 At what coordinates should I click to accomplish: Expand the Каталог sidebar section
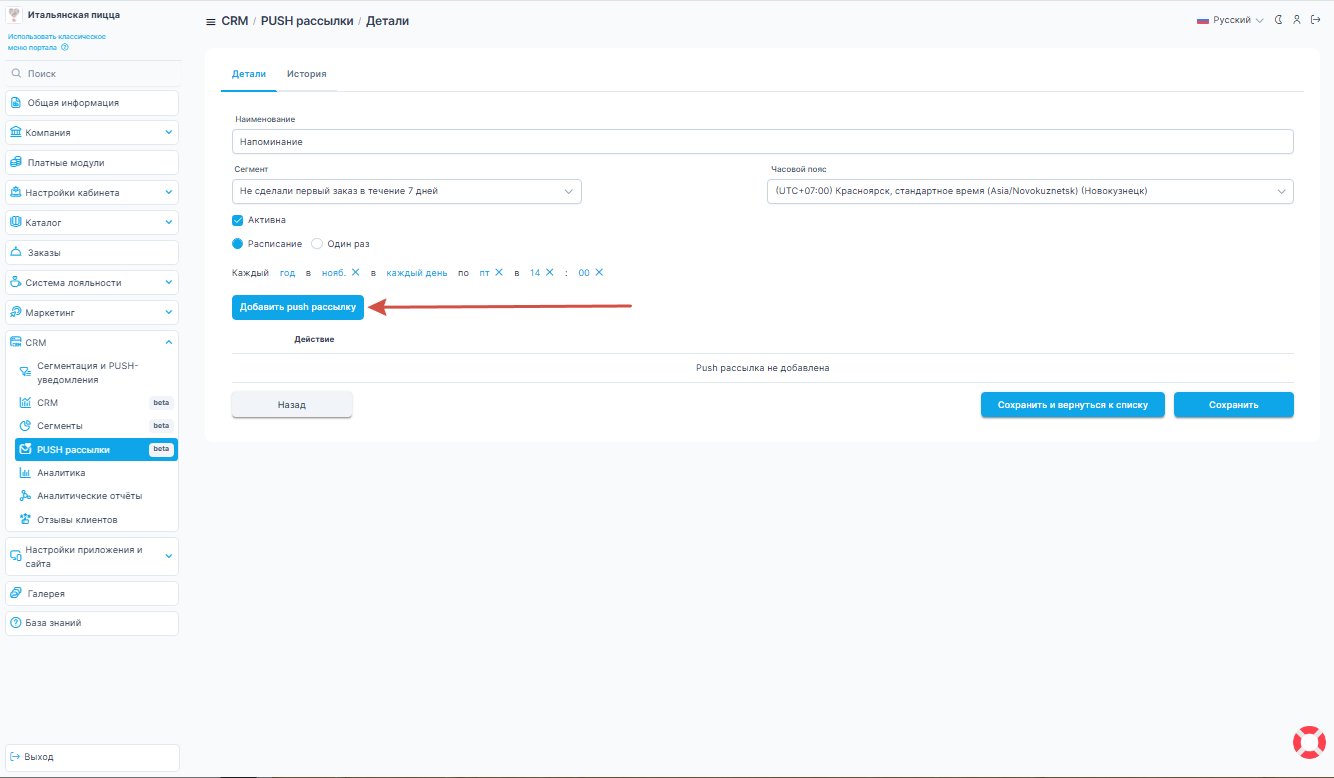coord(92,223)
